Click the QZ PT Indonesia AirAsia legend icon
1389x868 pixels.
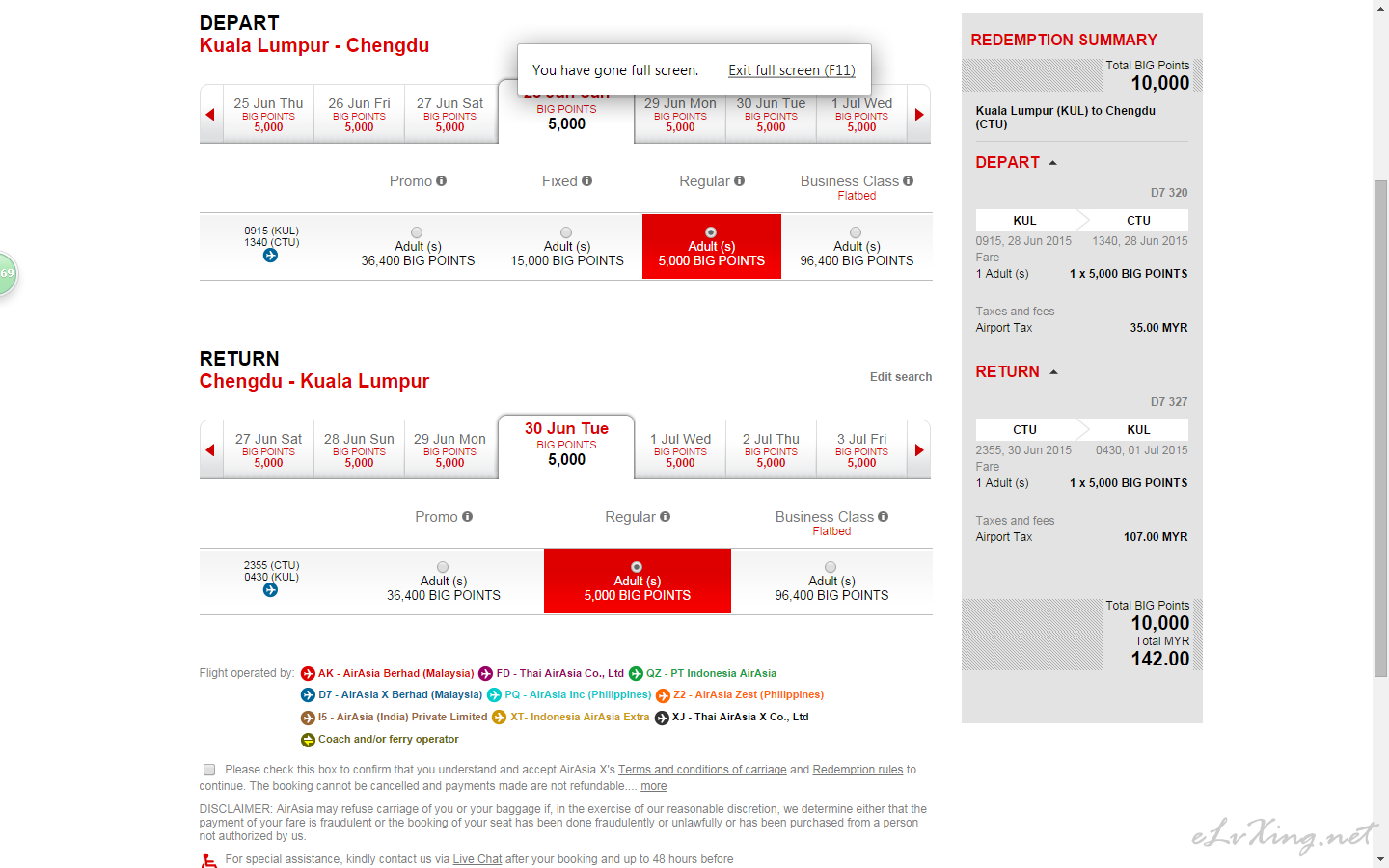(636, 674)
